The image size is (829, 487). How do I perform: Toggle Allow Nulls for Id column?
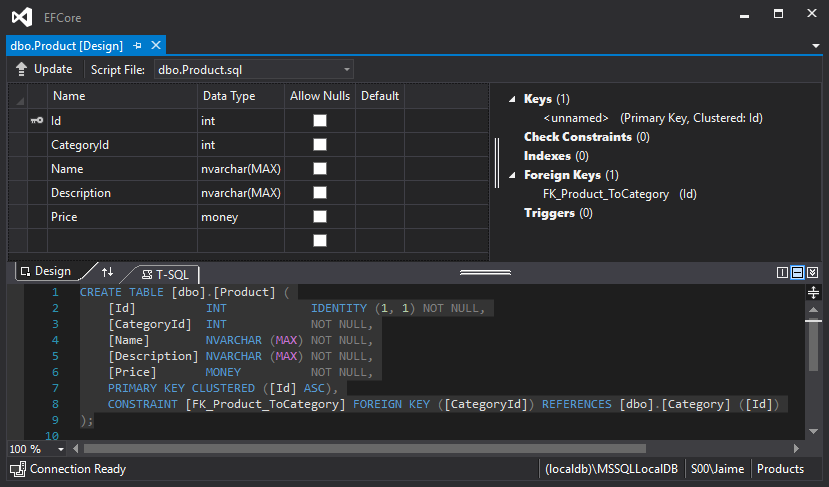(x=320, y=120)
